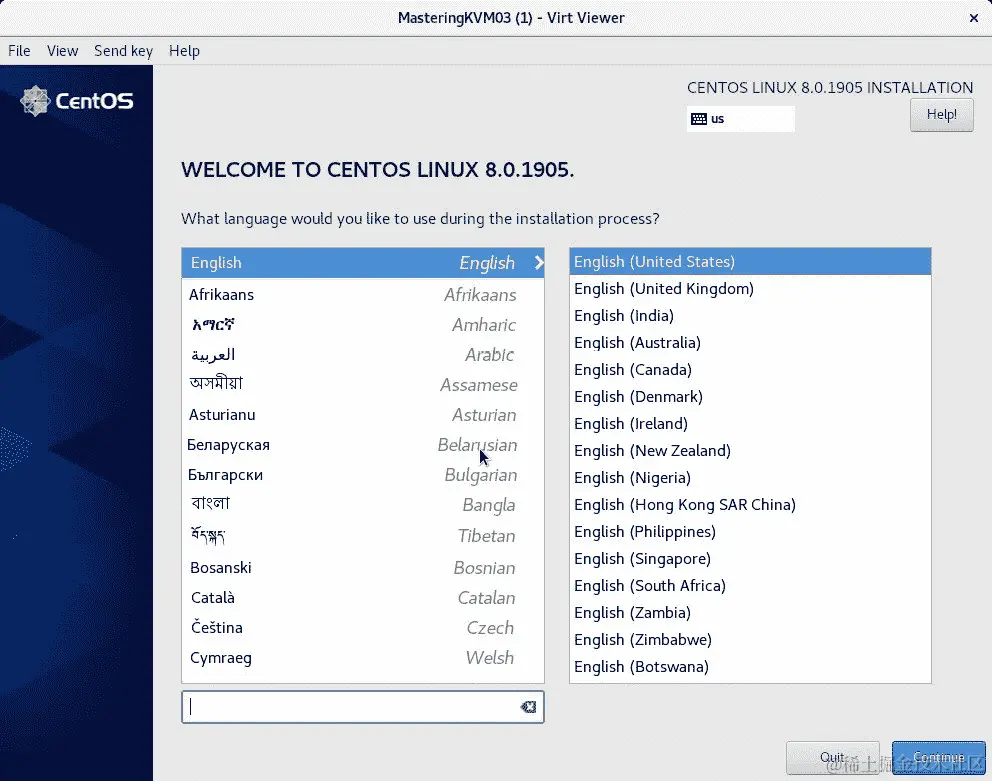This screenshot has width=992, height=781.
Task: Click the arrow chevron on the English row
Action: pyautogui.click(x=538, y=263)
